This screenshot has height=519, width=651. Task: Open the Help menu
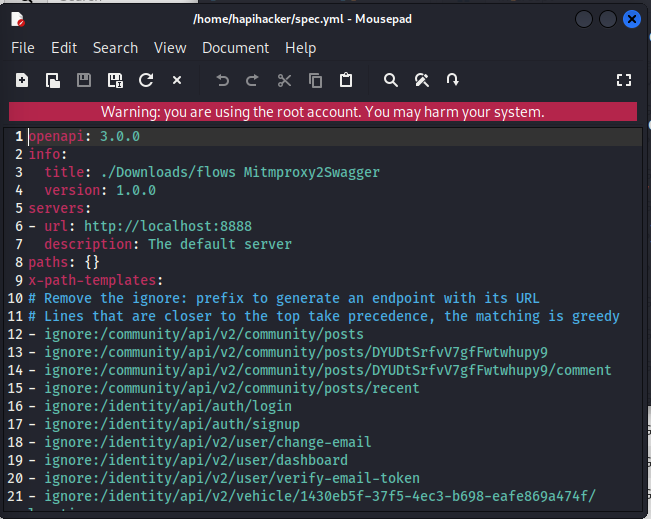point(300,48)
